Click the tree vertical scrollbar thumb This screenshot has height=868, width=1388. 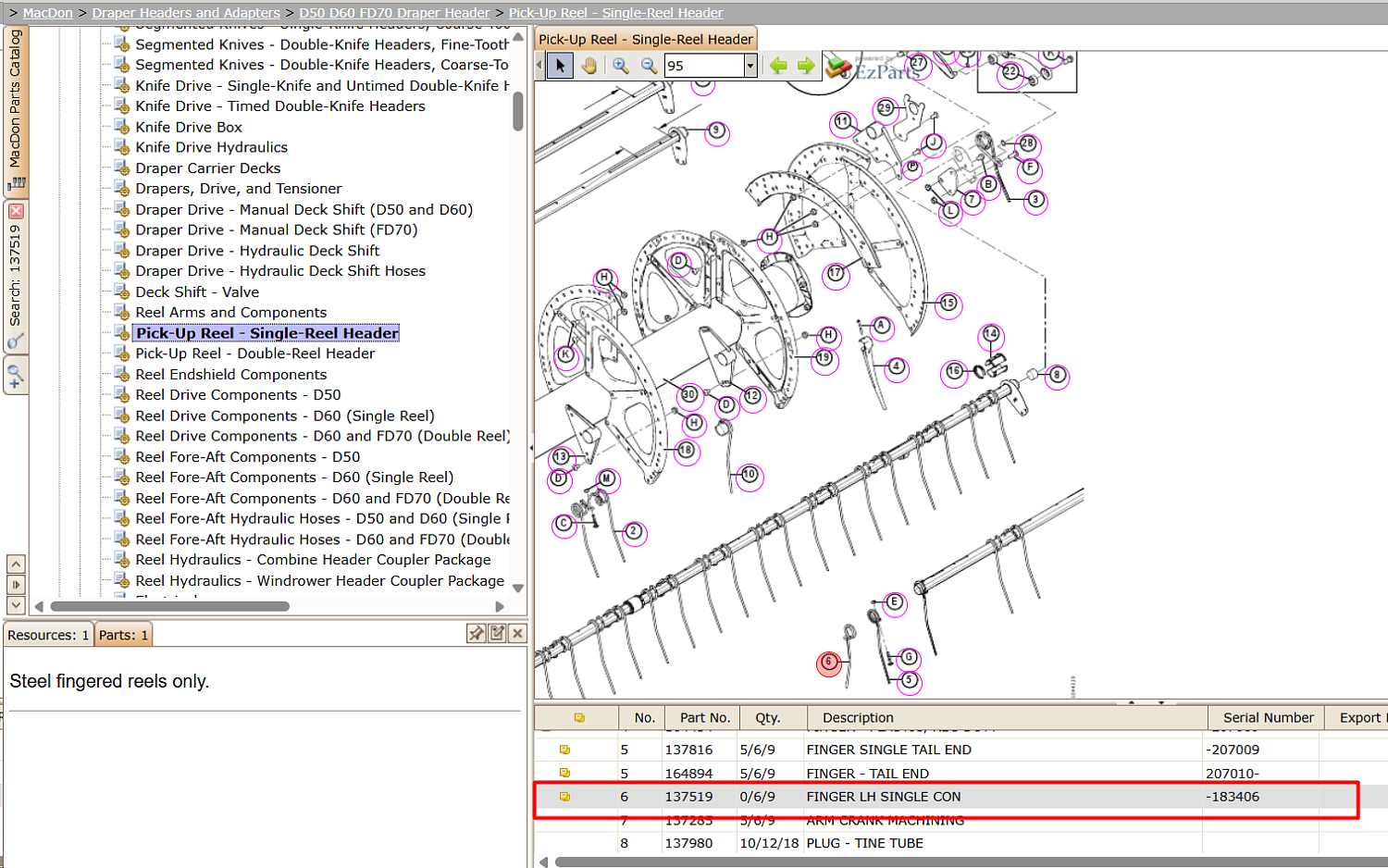(x=518, y=110)
